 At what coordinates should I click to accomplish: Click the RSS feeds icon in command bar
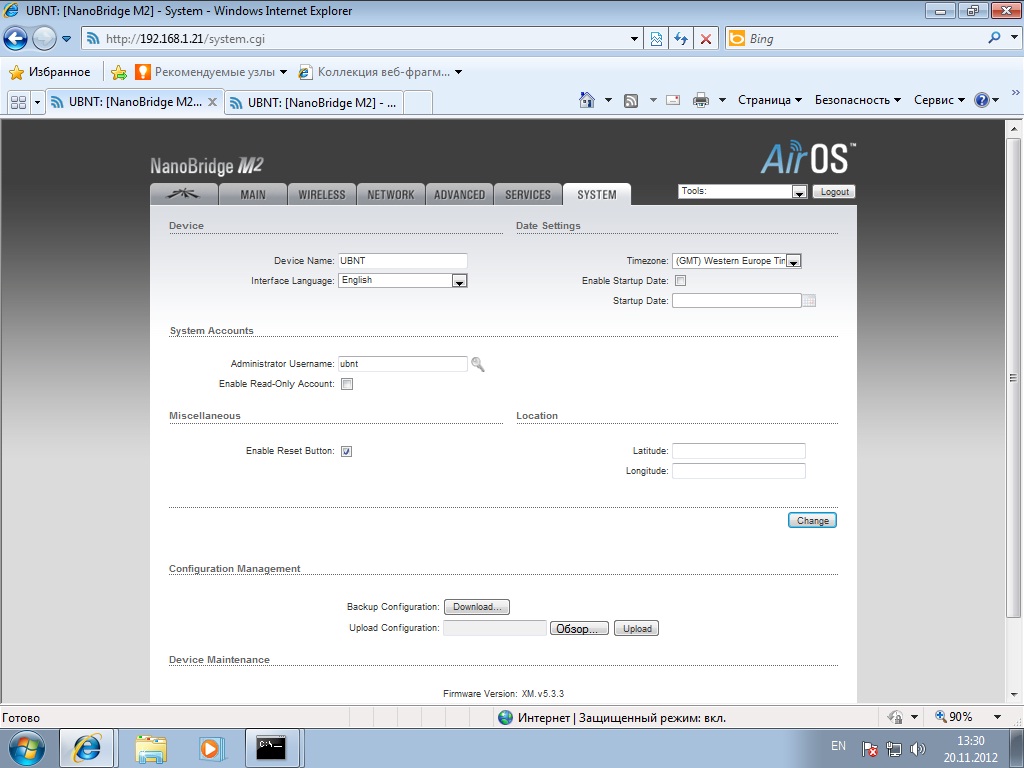631,101
